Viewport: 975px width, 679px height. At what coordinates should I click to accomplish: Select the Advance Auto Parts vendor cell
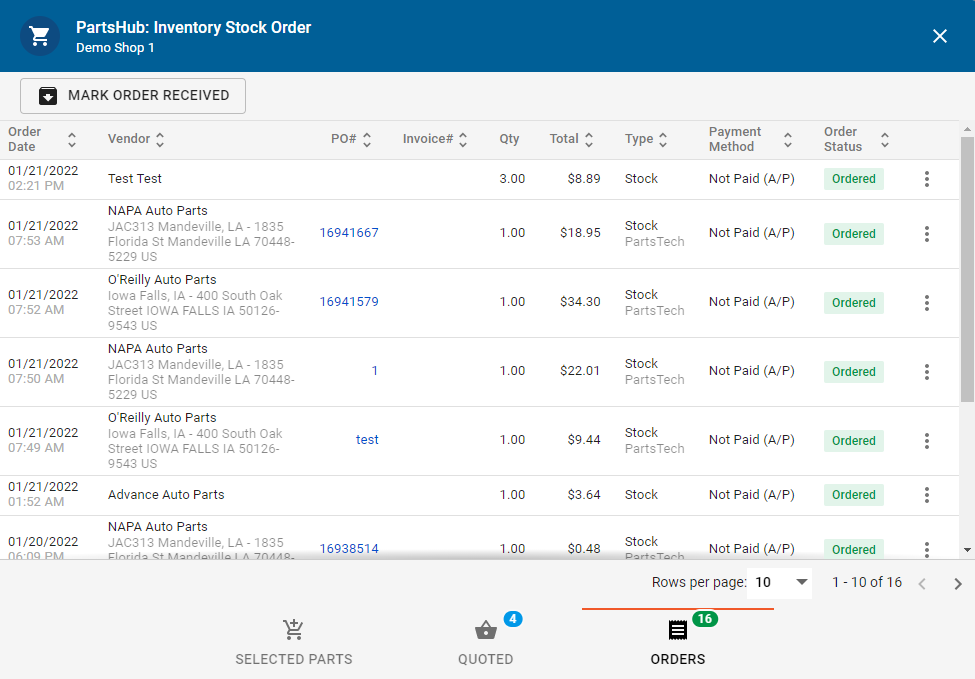[166, 494]
